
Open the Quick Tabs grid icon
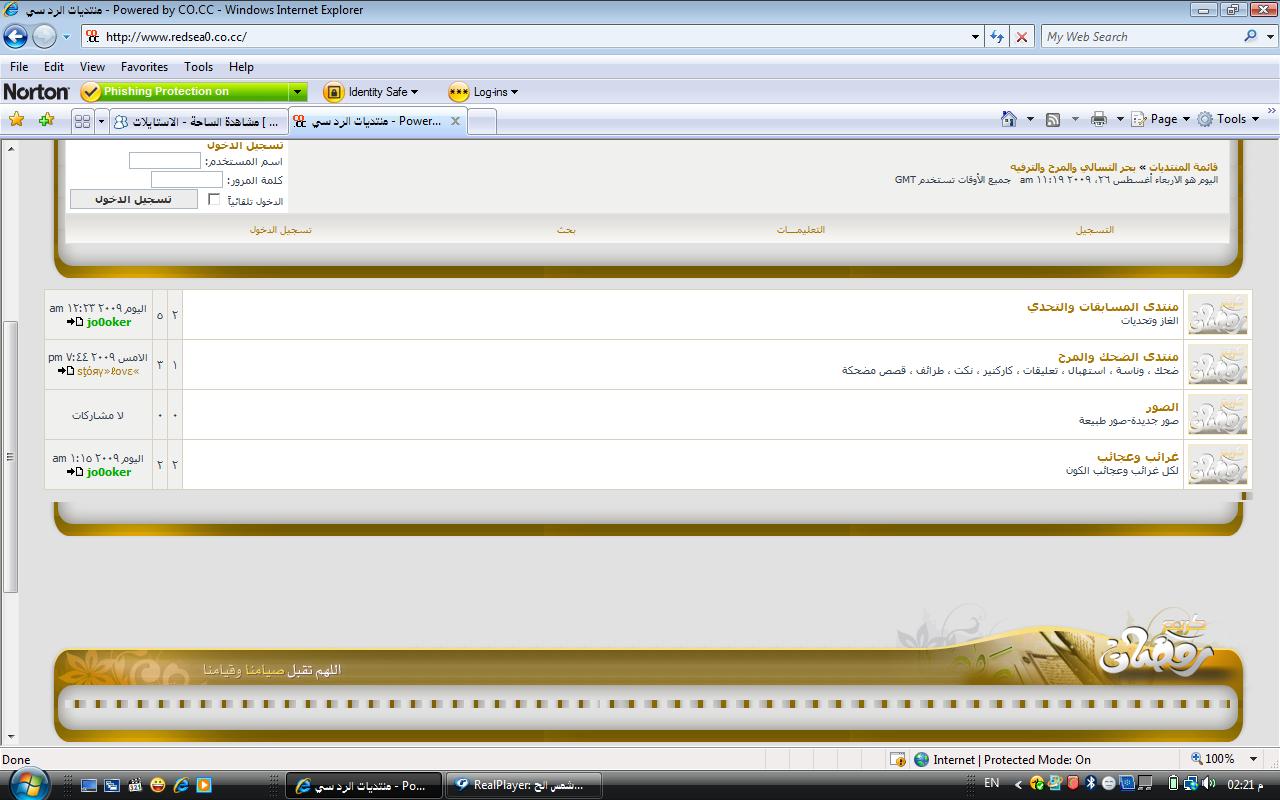[82, 121]
